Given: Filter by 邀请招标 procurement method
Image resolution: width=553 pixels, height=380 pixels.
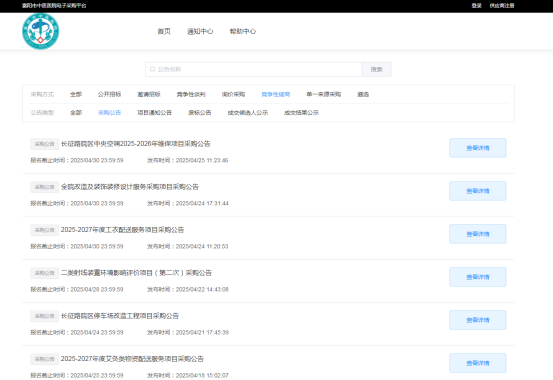Looking at the screenshot, I should click(149, 94).
